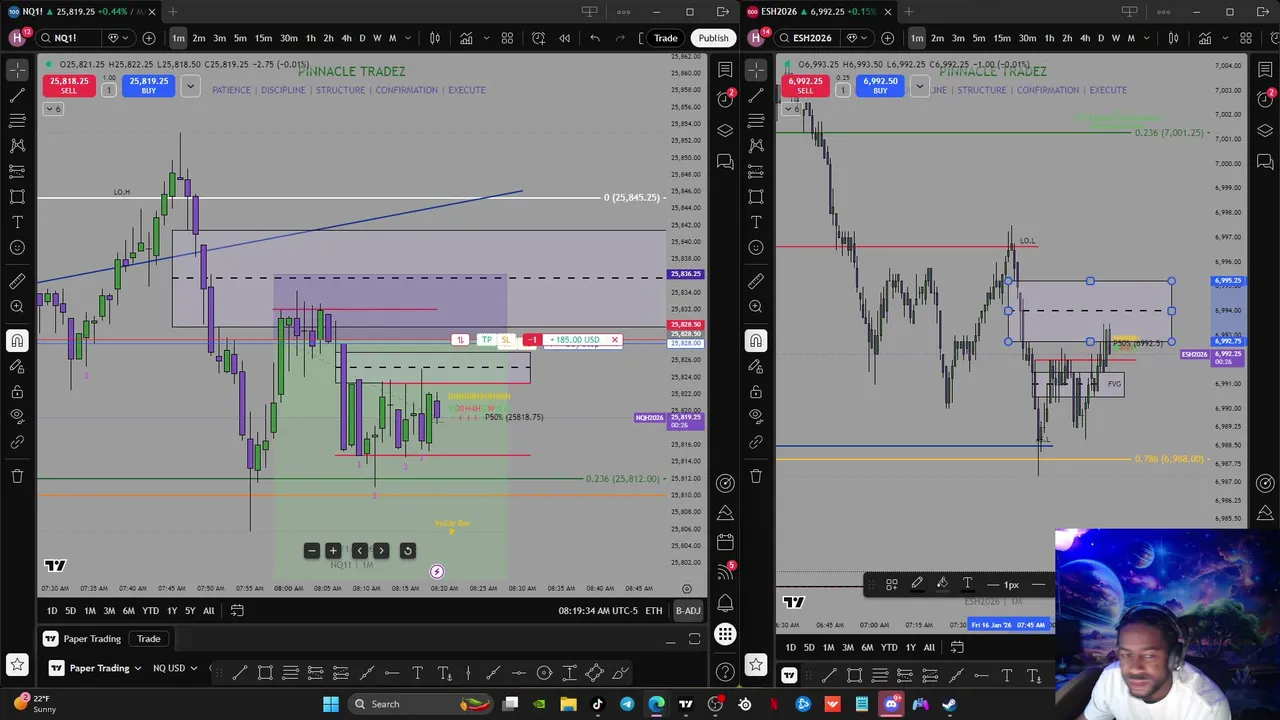Select trend line tool in NQ1! left toolbar
Viewport: 1280px width, 720px height.
17,95
